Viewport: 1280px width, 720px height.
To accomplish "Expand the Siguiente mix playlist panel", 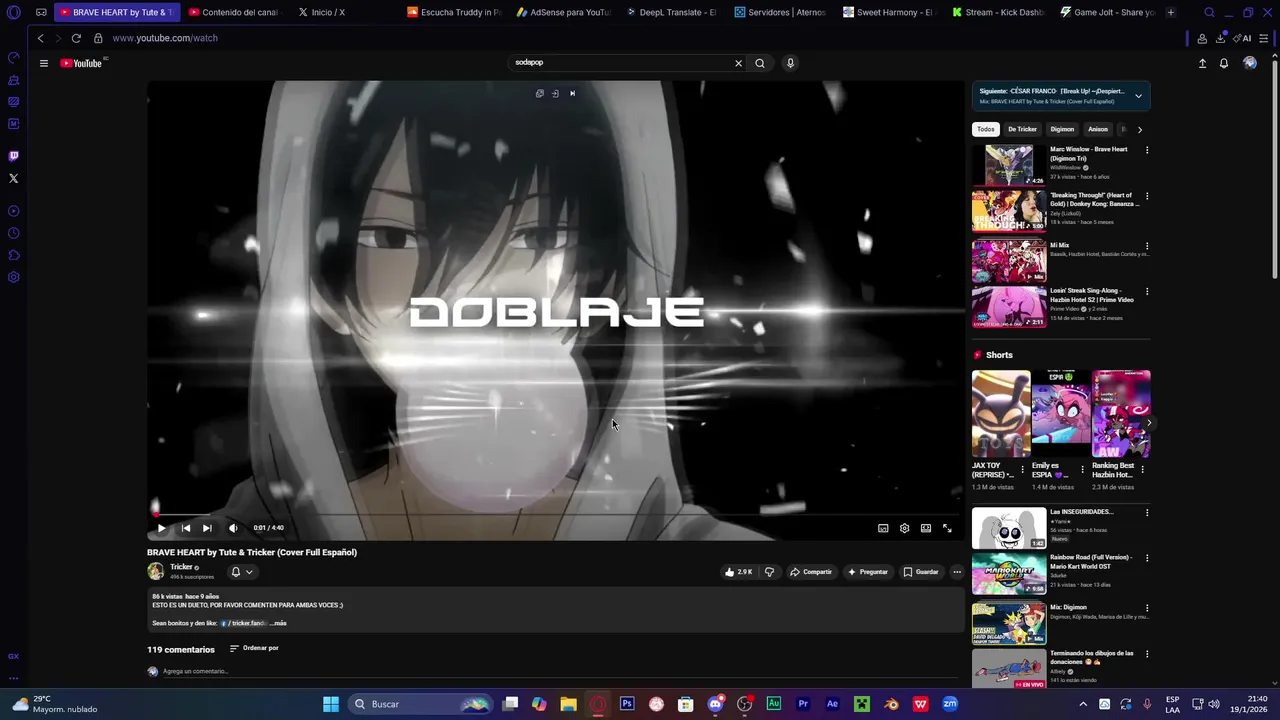I will (x=1138, y=96).
